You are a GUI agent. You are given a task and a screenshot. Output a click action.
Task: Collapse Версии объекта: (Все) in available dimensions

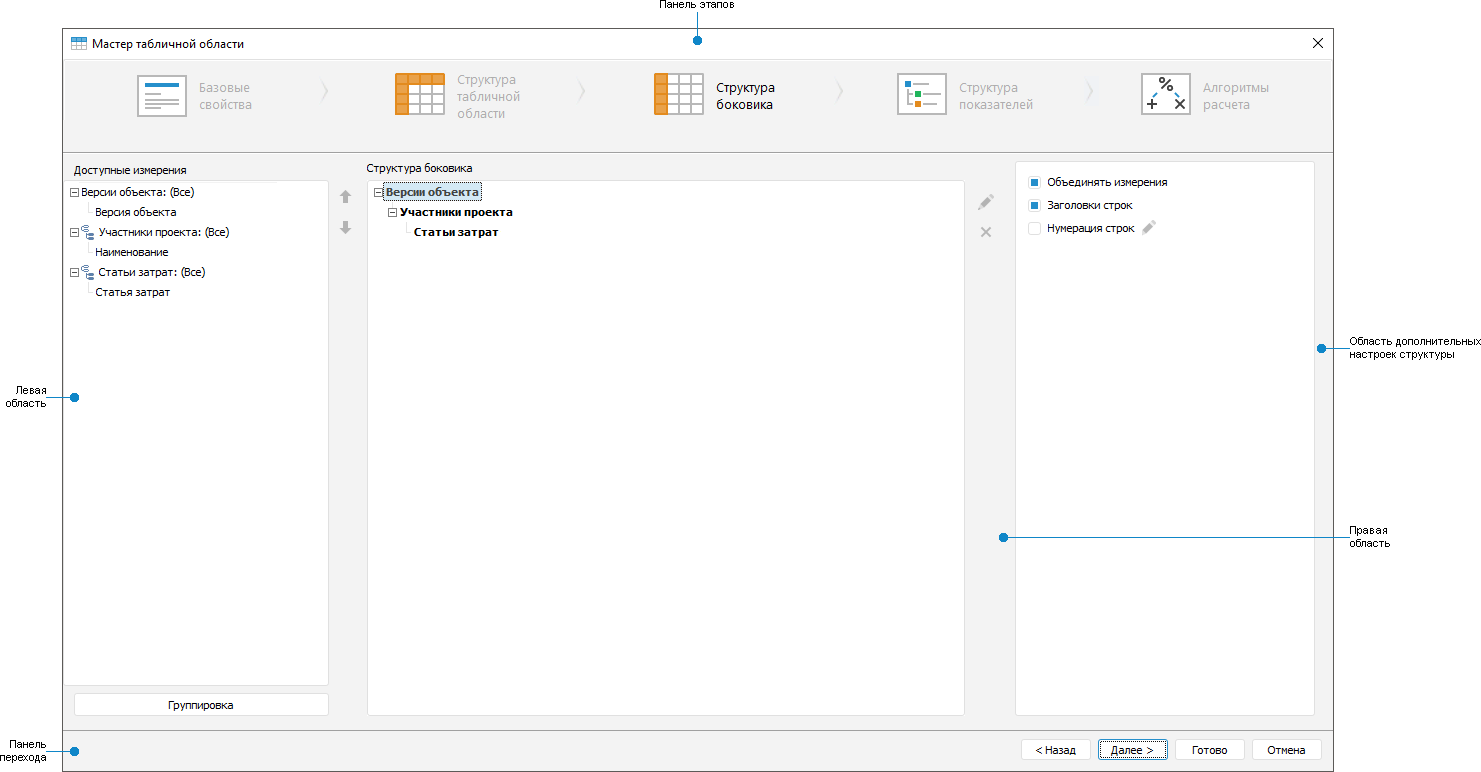74,192
